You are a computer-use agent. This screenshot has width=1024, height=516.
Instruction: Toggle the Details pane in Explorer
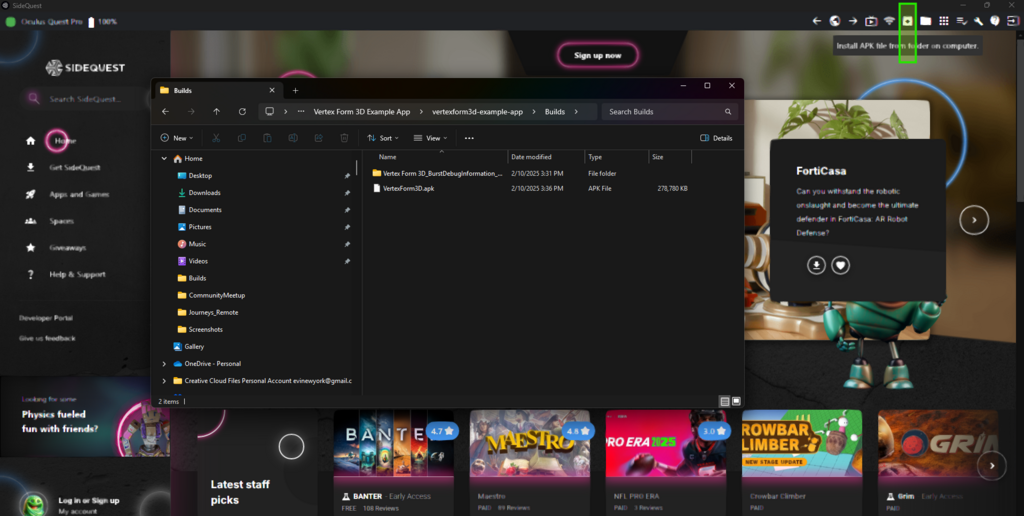point(716,138)
